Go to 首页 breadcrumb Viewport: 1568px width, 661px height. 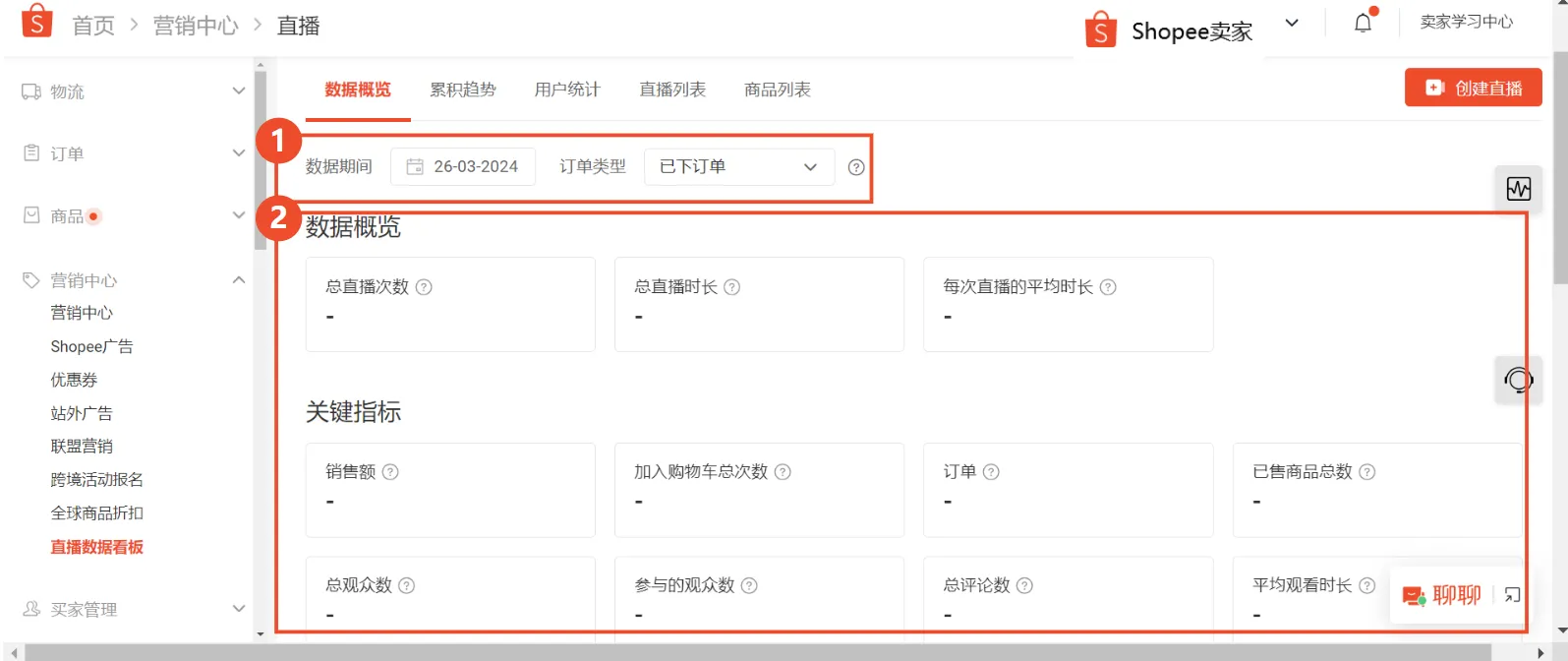(93, 26)
